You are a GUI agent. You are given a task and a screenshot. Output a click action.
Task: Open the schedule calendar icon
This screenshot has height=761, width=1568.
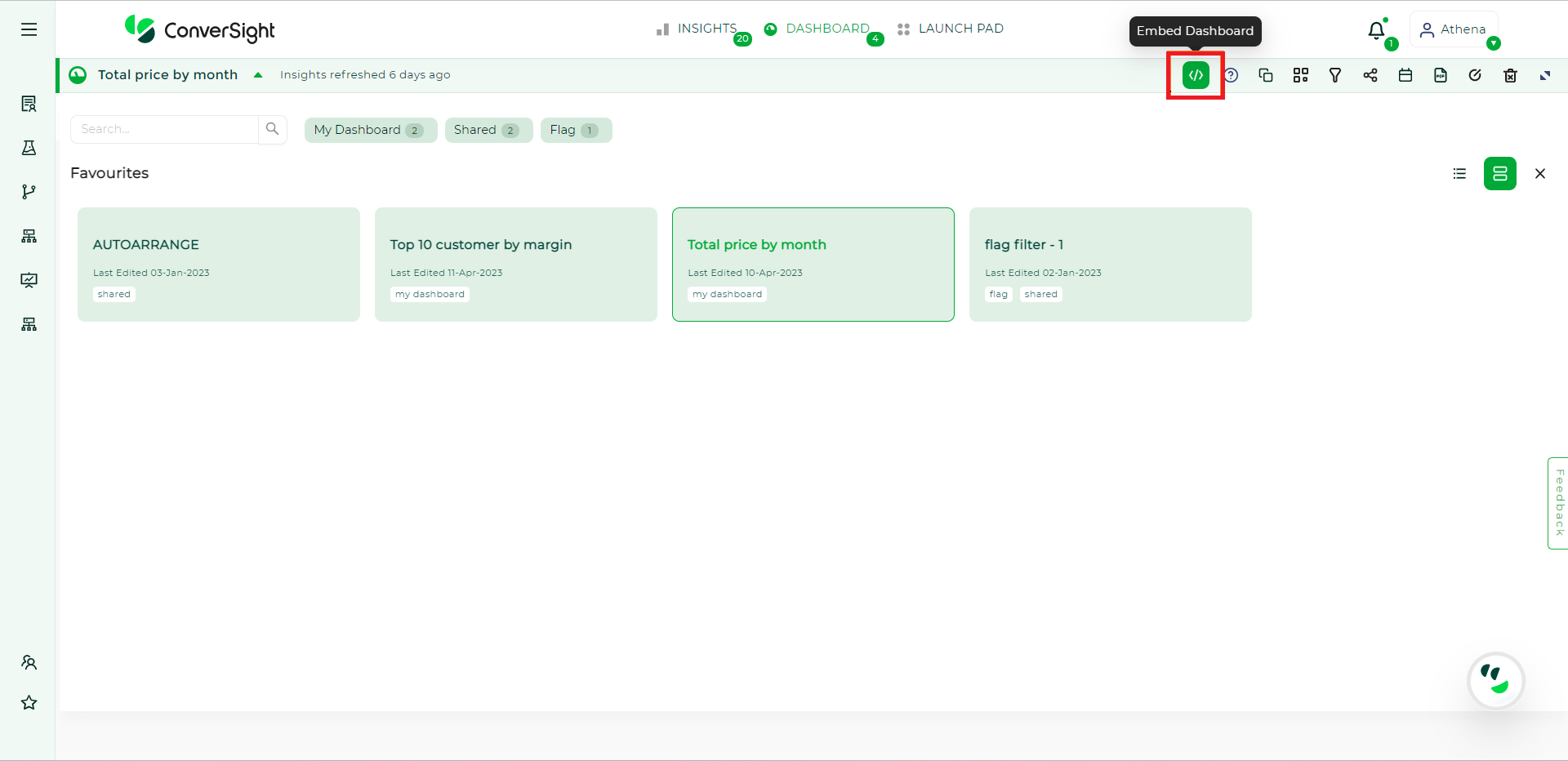pos(1405,74)
